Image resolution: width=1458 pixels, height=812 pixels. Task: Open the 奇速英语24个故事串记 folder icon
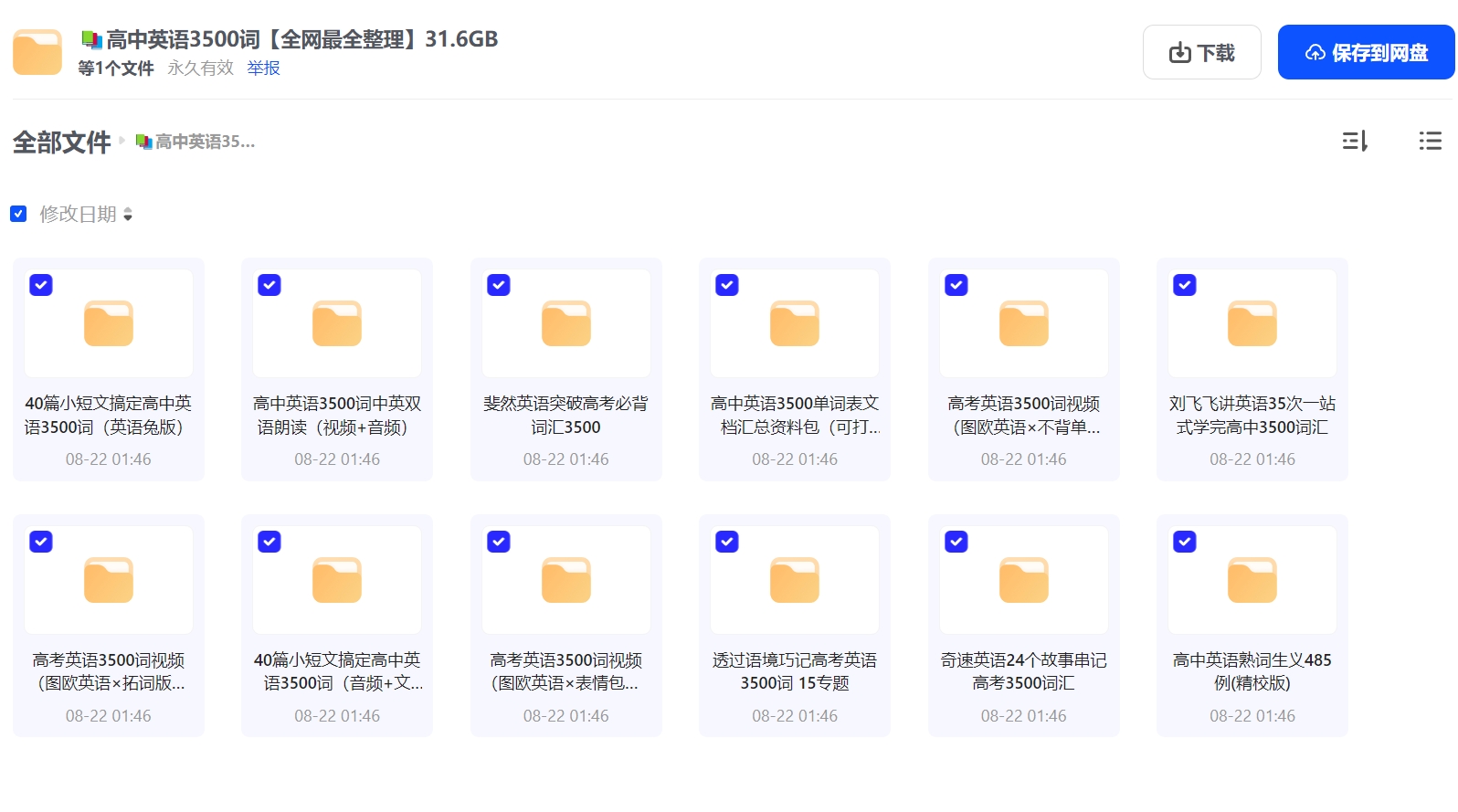point(1023,580)
